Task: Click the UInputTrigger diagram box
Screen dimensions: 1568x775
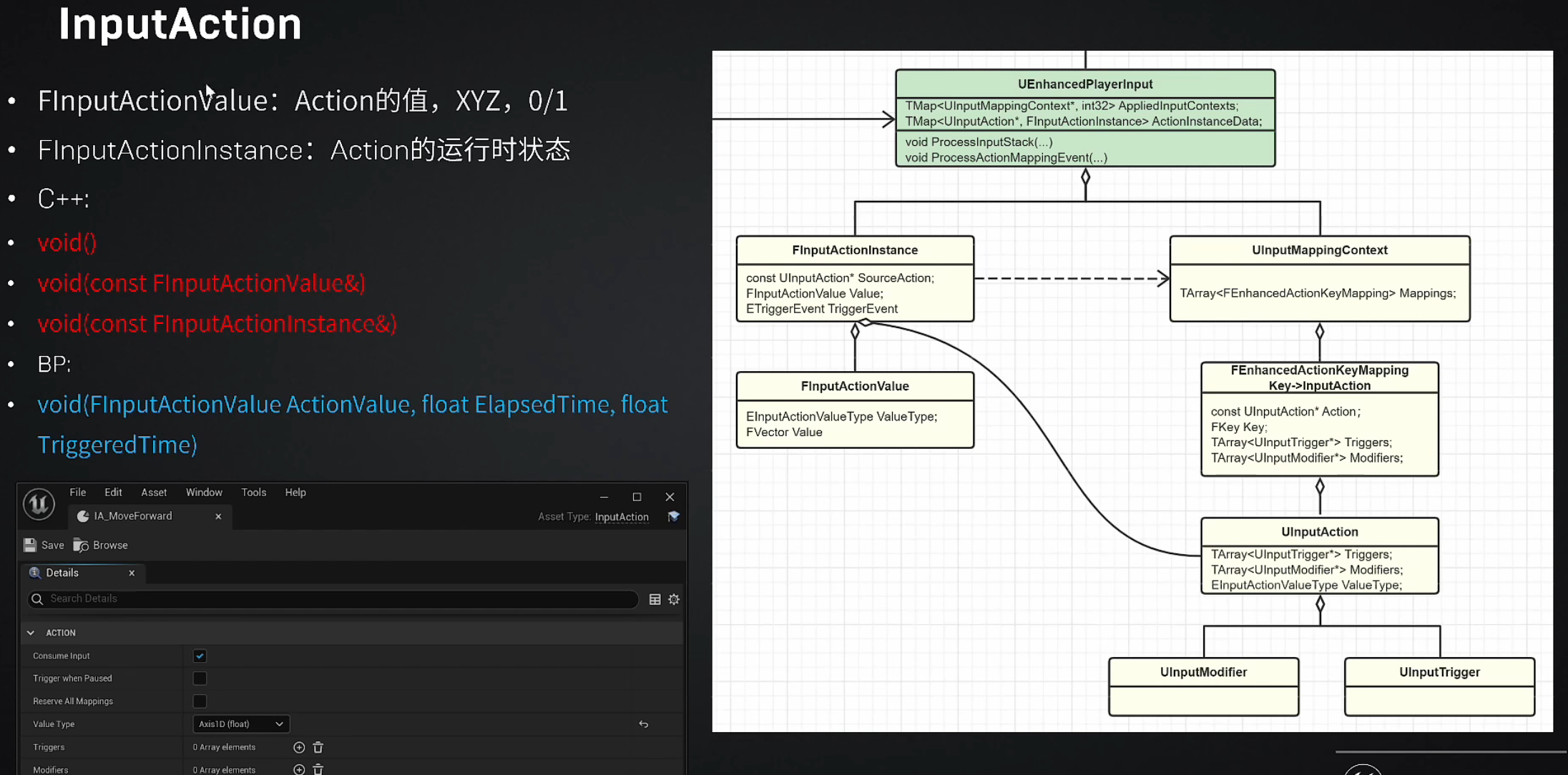Action: click(x=1439, y=686)
